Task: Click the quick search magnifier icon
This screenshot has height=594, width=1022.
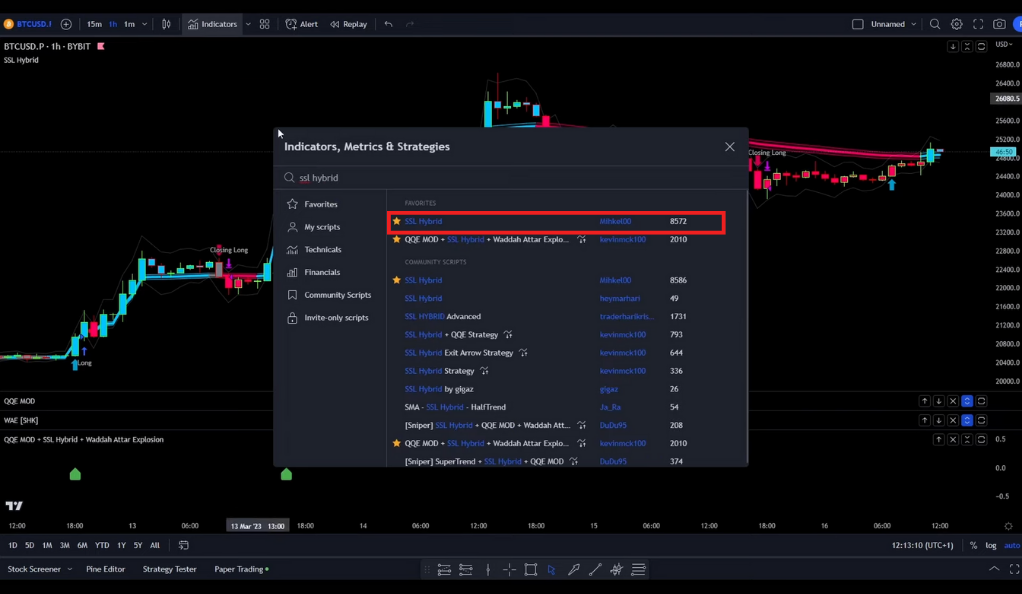Action: coord(935,24)
